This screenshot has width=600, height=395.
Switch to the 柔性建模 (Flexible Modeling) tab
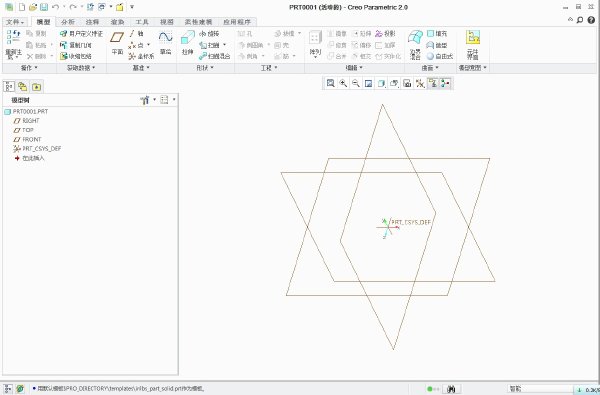tap(198, 22)
